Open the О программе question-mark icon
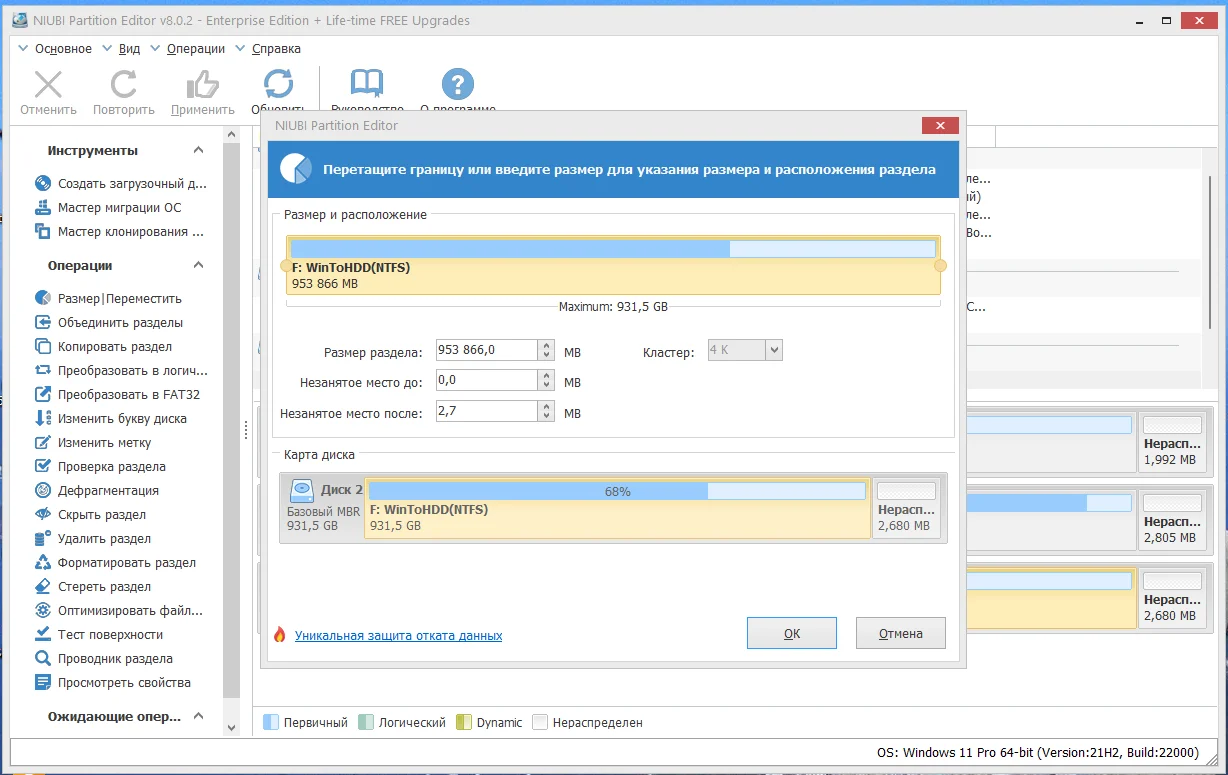The height and width of the screenshot is (775, 1228). 458,84
